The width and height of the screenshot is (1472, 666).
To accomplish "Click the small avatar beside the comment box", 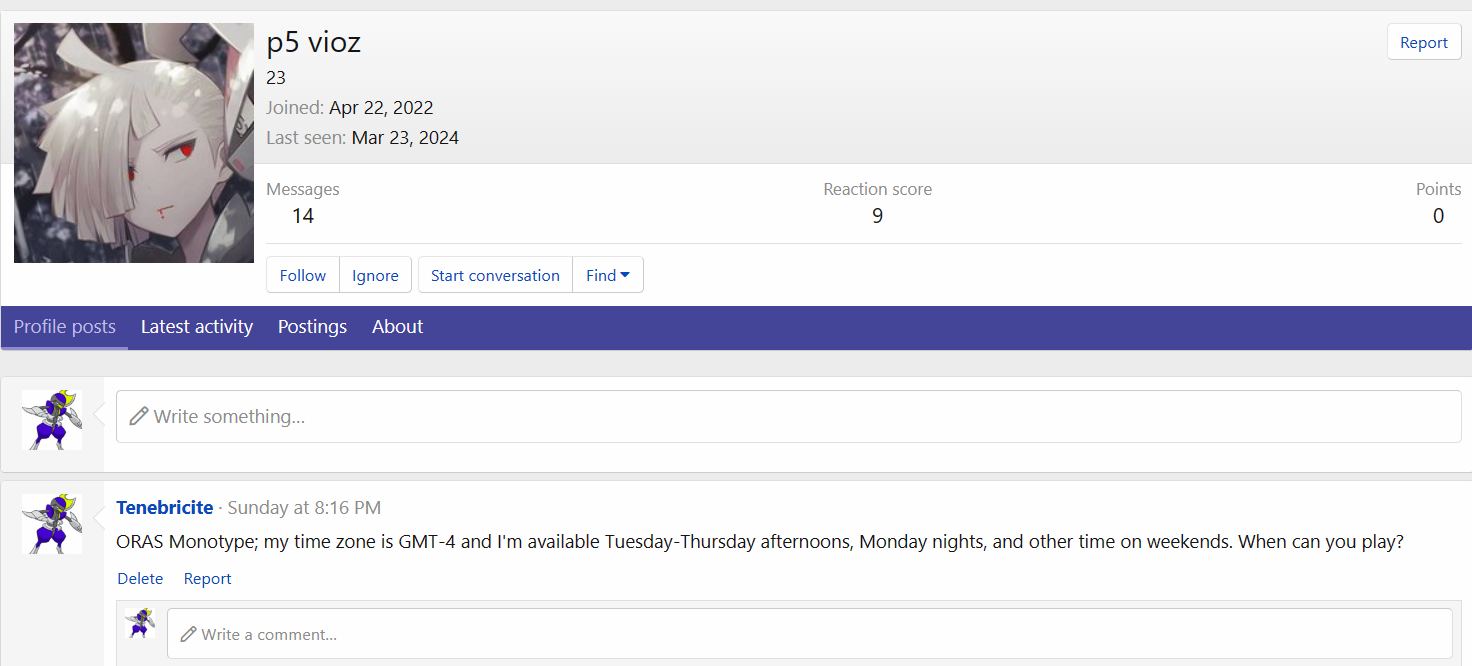I will 140,623.
